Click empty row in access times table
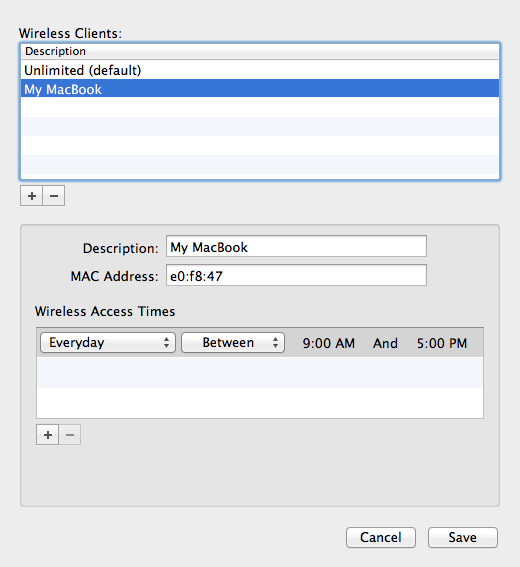This screenshot has width=520, height=567. [260, 372]
